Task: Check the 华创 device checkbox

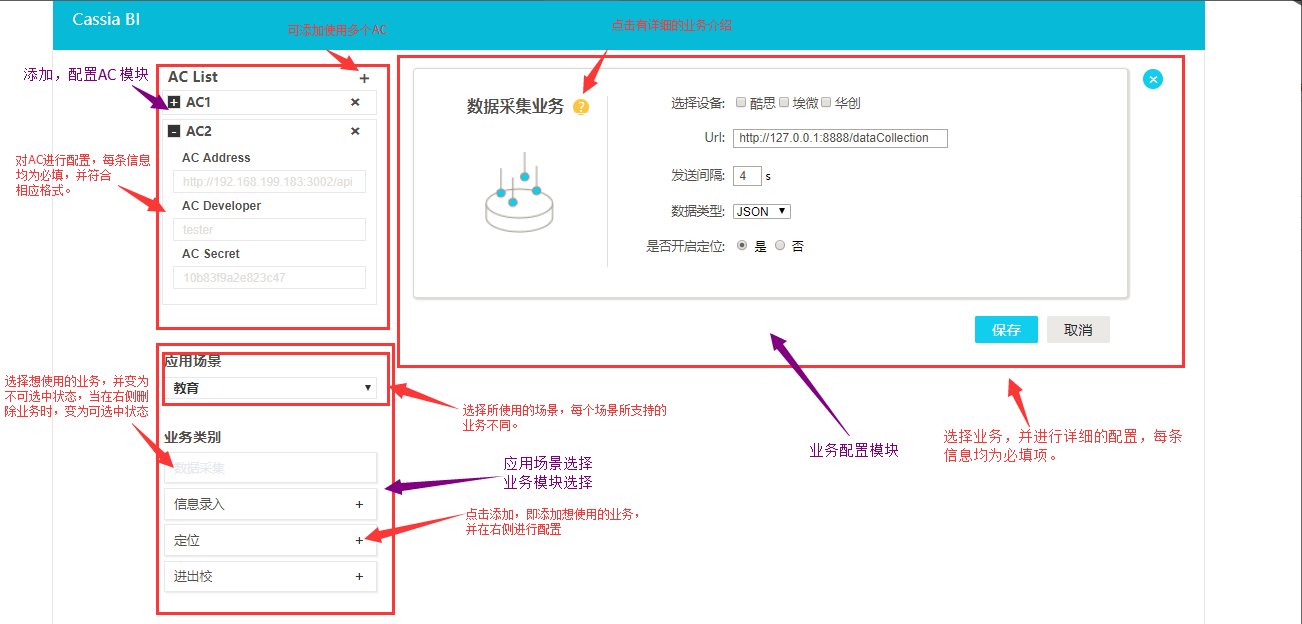Action: coord(826,102)
